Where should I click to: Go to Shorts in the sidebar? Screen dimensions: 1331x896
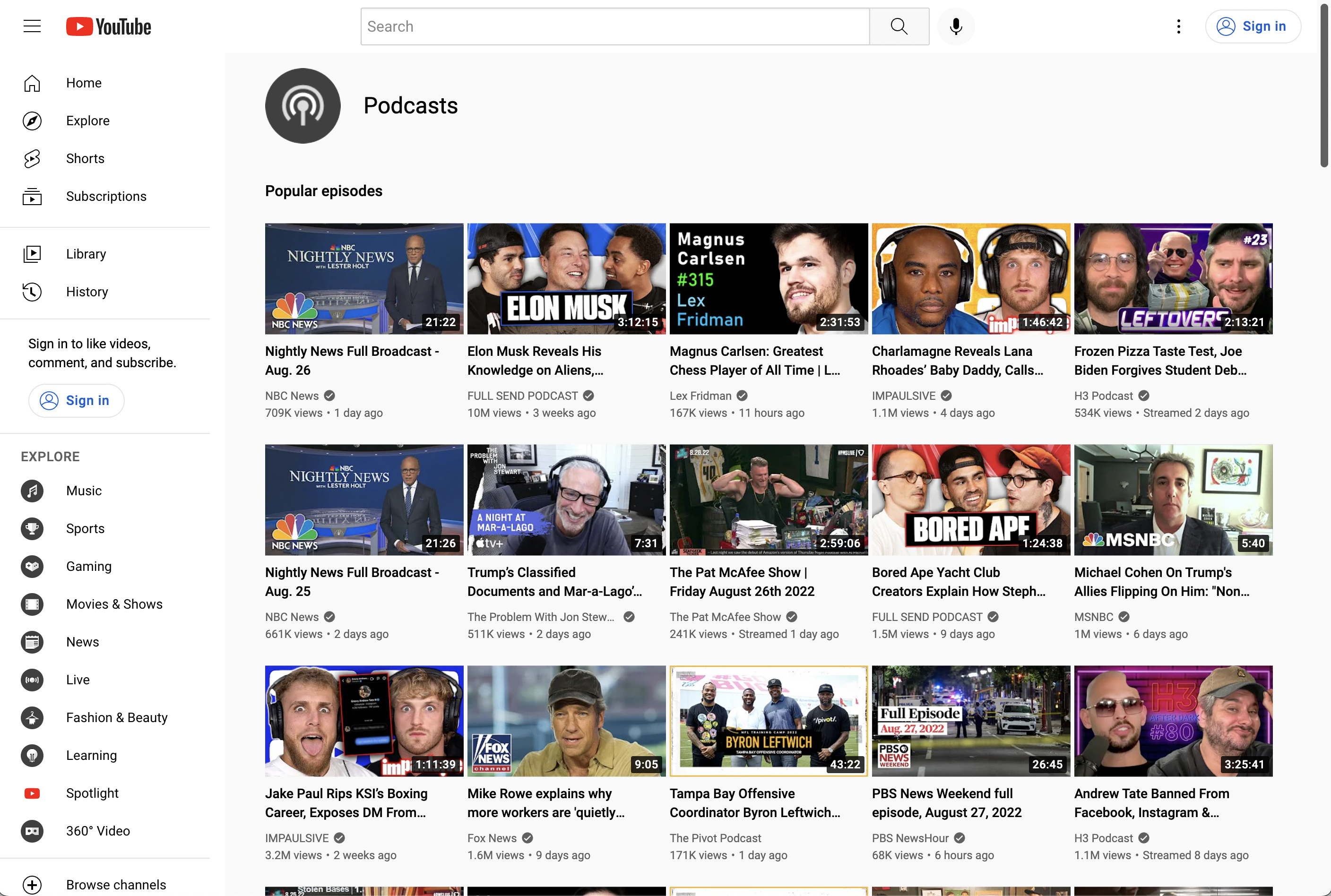tap(105, 158)
